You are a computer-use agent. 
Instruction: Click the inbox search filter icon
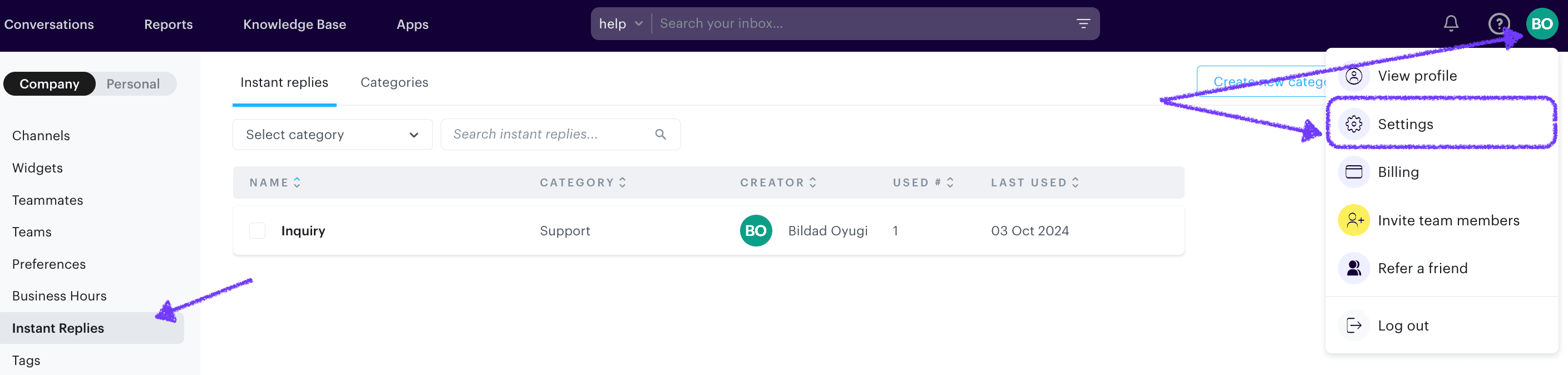click(x=1083, y=23)
